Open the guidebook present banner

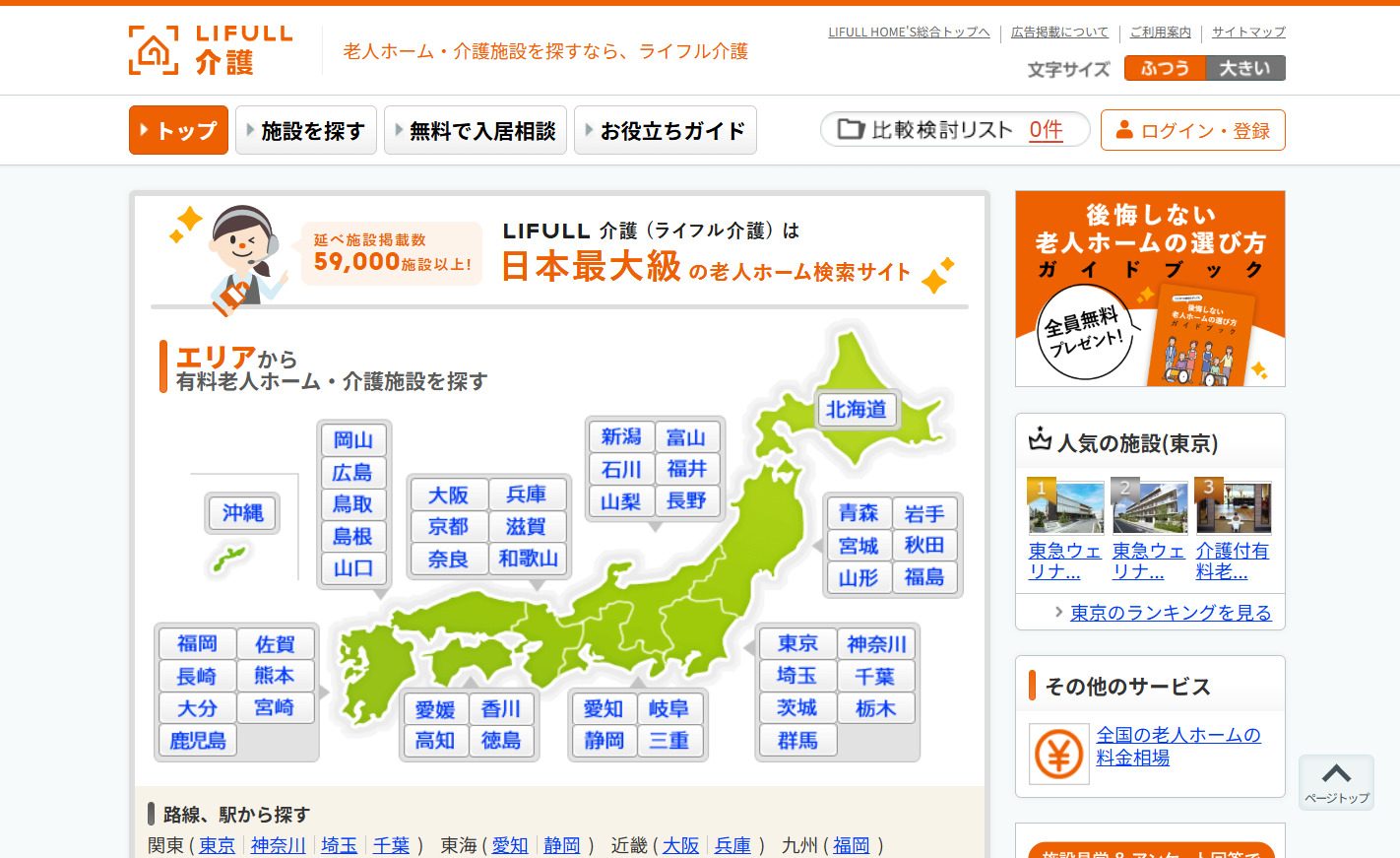(x=1150, y=289)
